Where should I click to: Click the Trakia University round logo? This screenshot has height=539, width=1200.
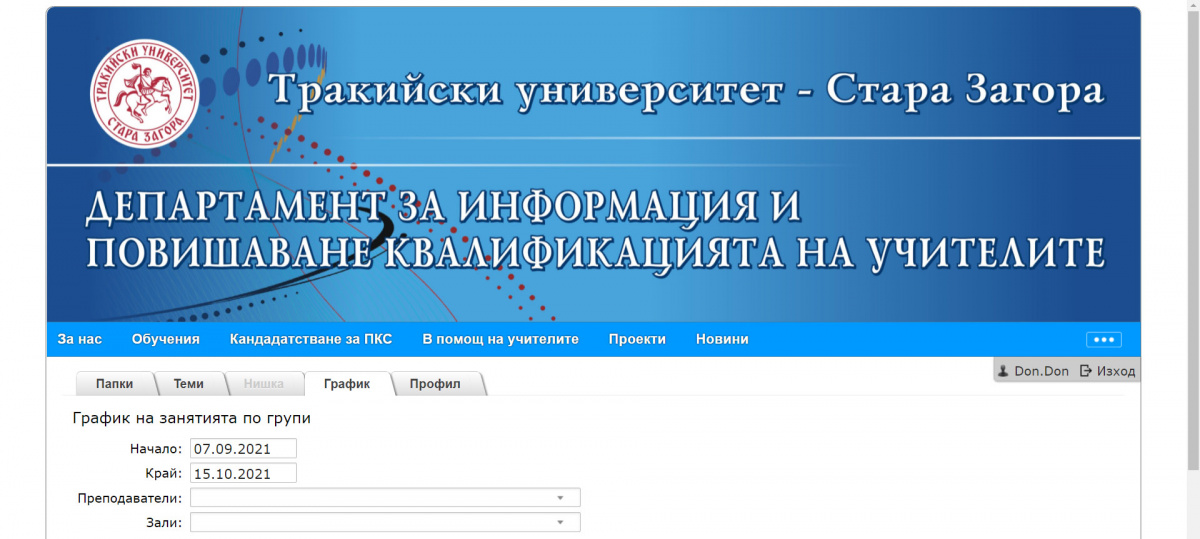pyautogui.click(x=145, y=94)
